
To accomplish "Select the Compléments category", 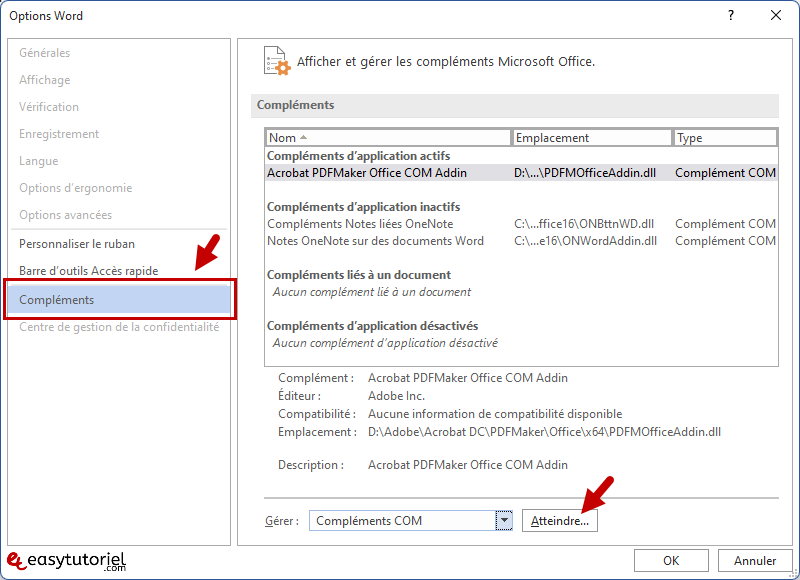I will (x=119, y=299).
